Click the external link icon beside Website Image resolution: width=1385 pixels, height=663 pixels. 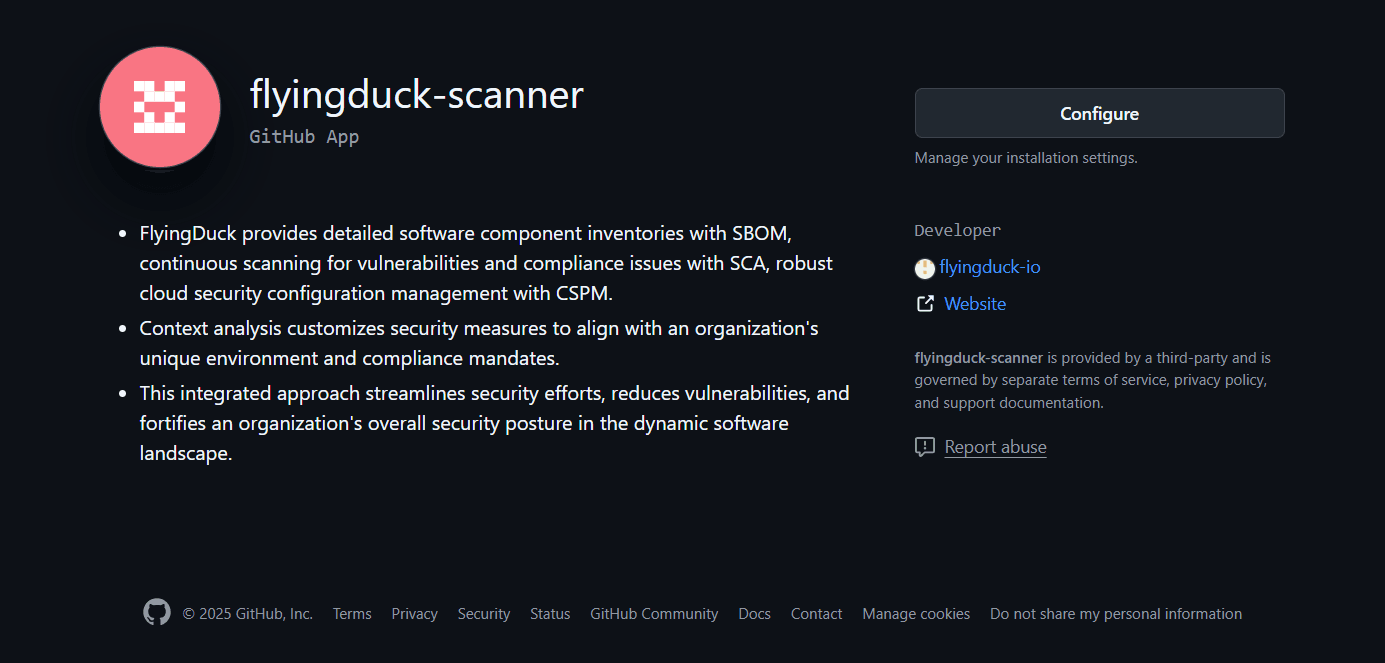click(x=925, y=304)
